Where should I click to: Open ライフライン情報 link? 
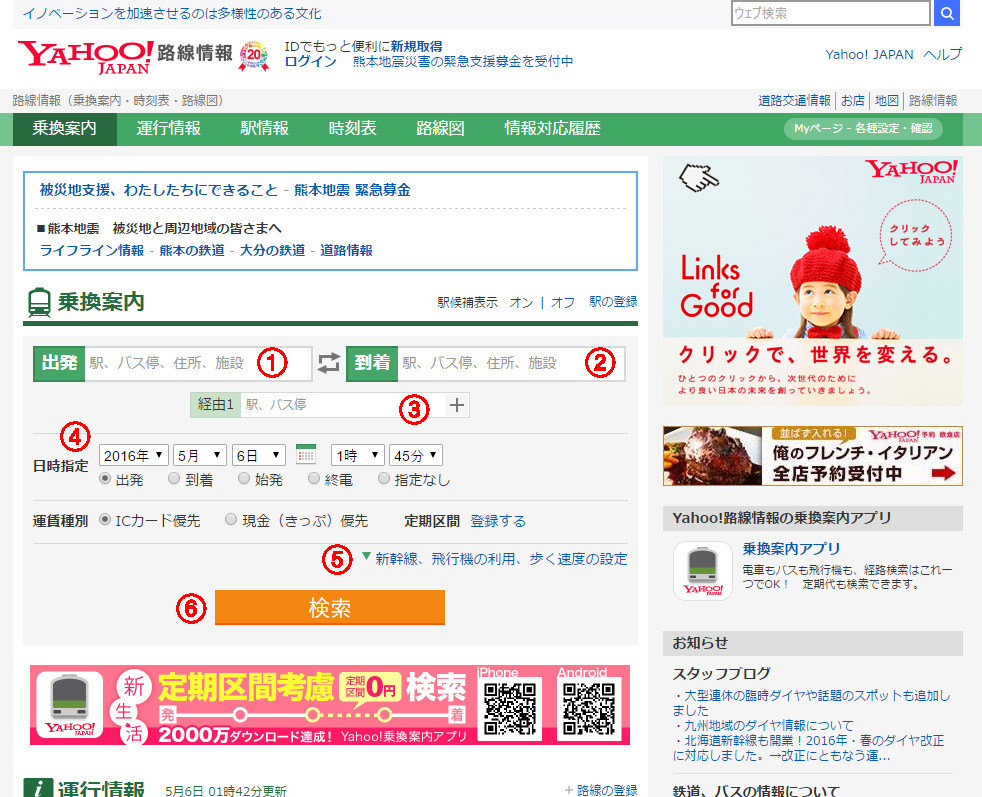point(91,250)
